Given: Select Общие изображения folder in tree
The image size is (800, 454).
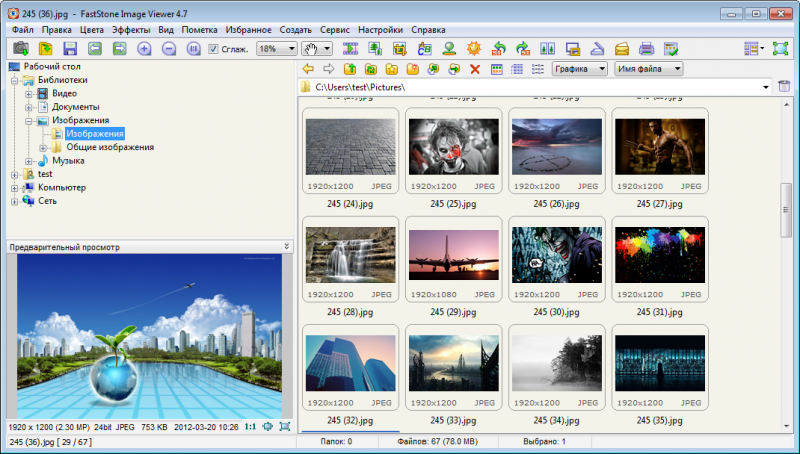Looking at the screenshot, I should tap(110, 147).
